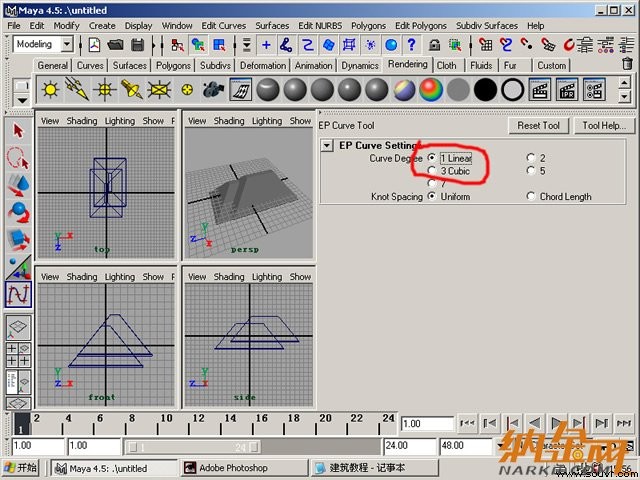
Task: Switch to the Dynamics shelf tab
Action: pyautogui.click(x=360, y=65)
